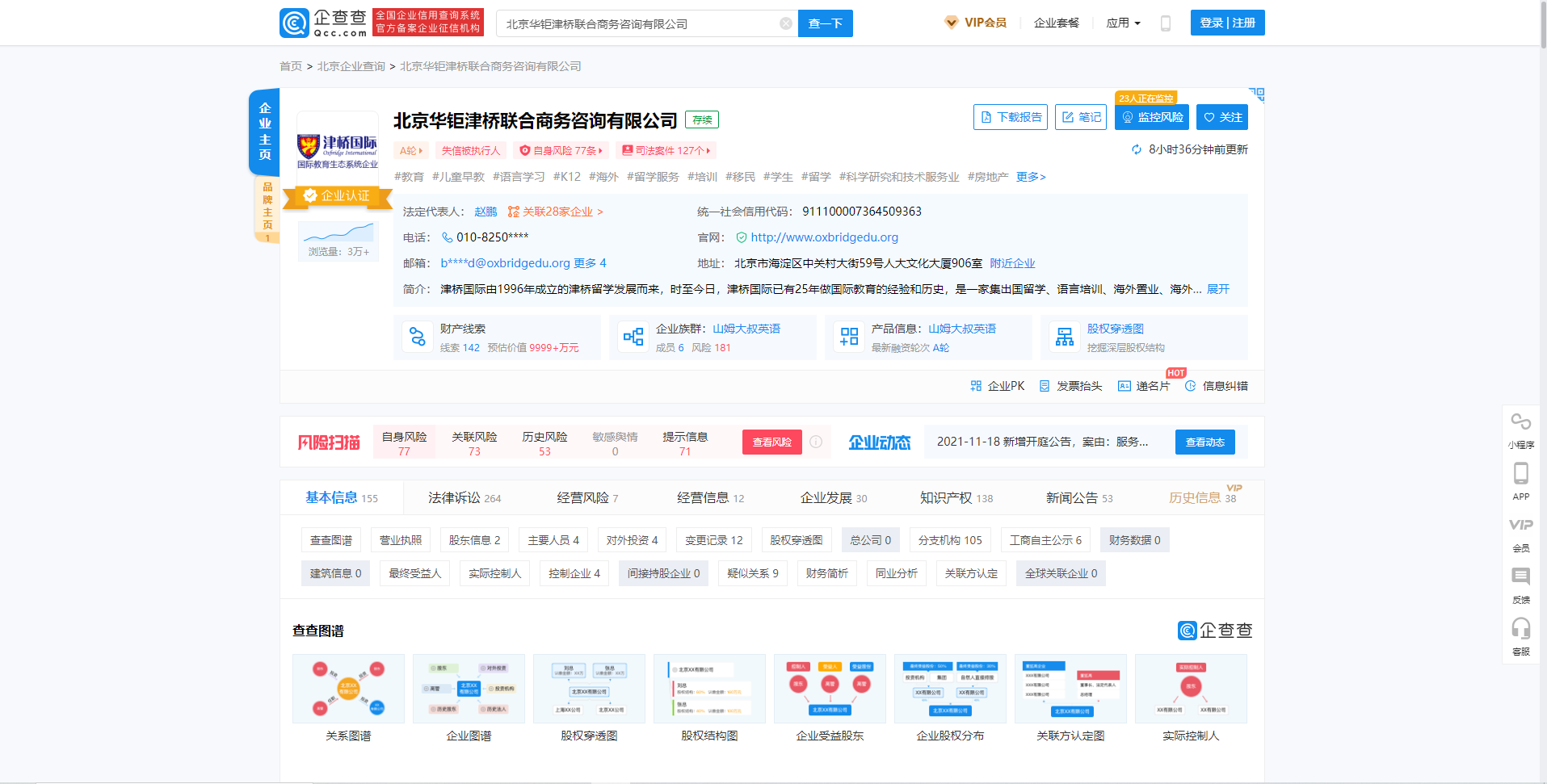Screen dimensions: 1547x784
Task: Click the 自身风险 77 risk item
Action: [x=404, y=442]
